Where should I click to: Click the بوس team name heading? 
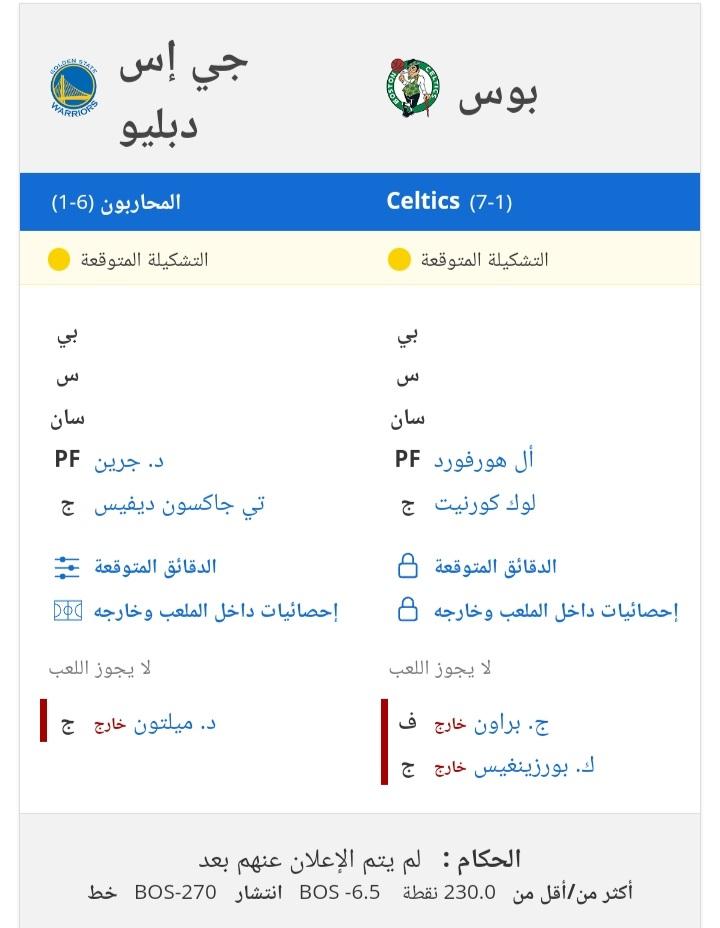tap(498, 96)
